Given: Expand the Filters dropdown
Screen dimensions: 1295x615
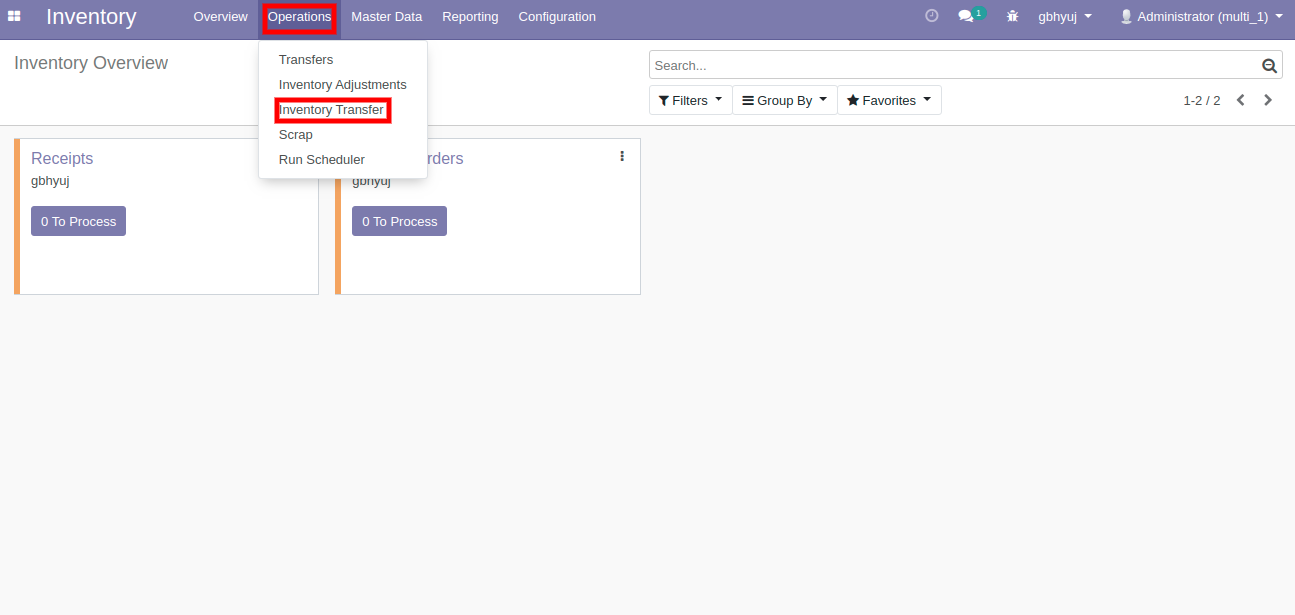Looking at the screenshot, I should (690, 100).
